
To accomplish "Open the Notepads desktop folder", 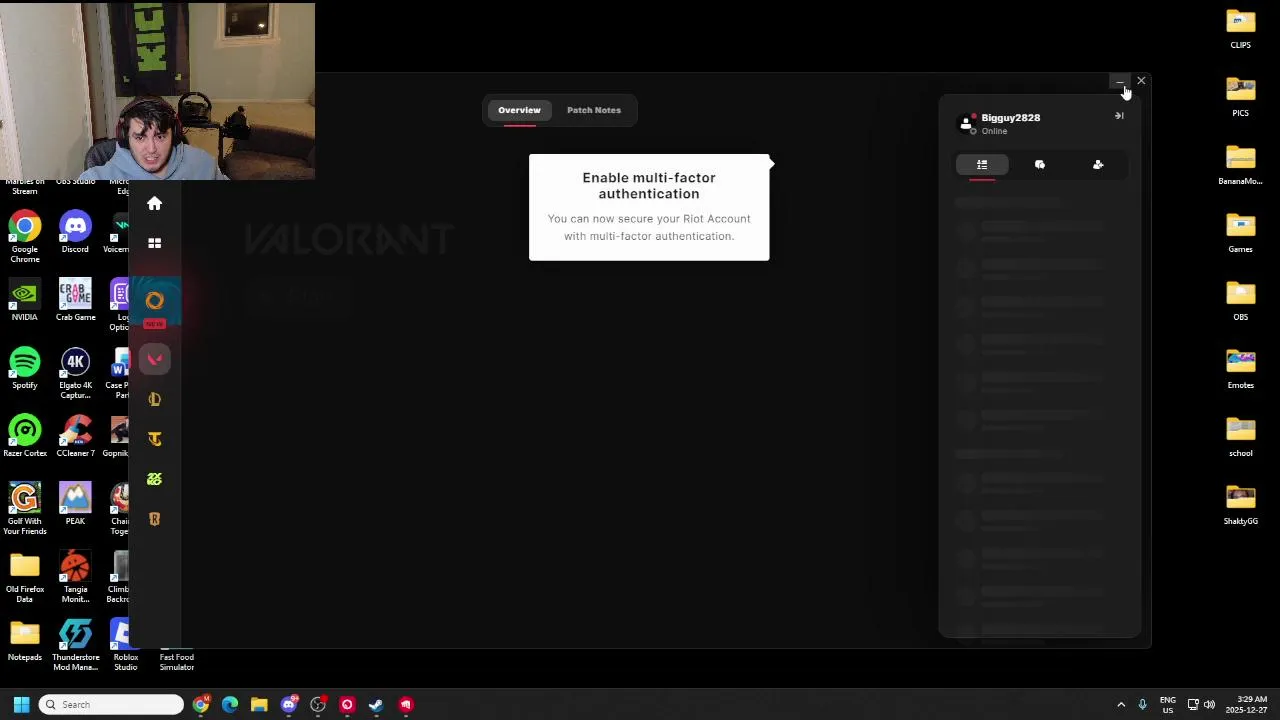I will (25, 639).
